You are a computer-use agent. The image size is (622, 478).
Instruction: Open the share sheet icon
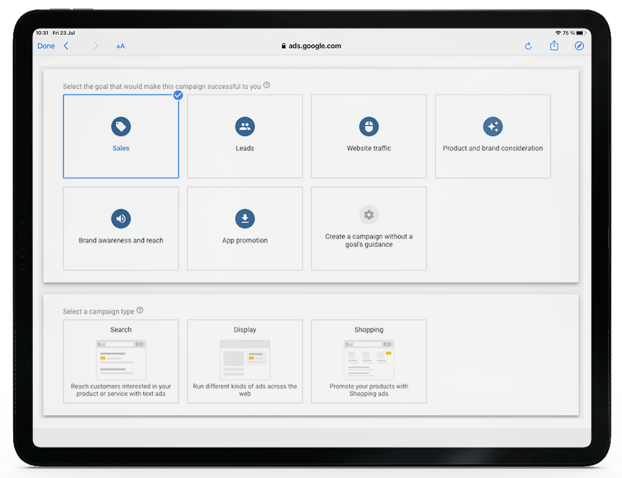554,46
